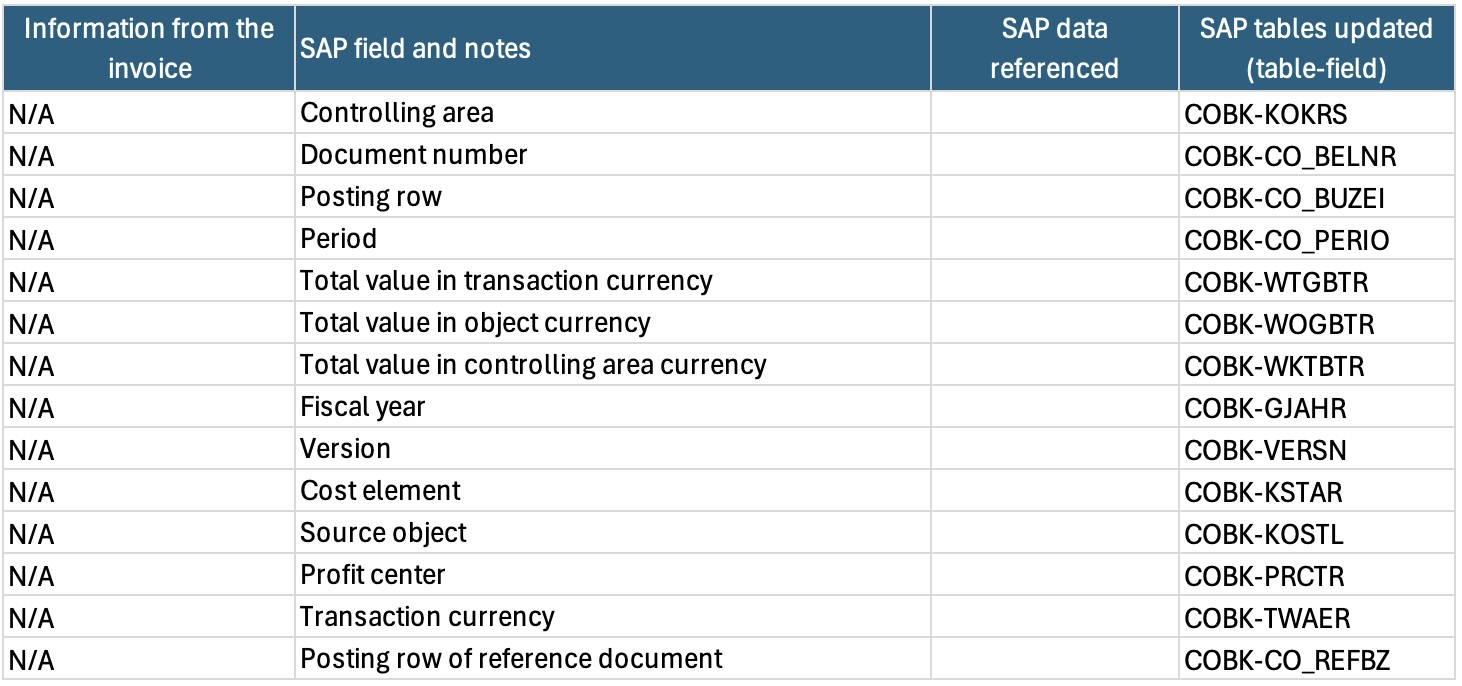The image size is (1462, 686).
Task: Click the COBK-PRCTR cell
Action: 1316,575
